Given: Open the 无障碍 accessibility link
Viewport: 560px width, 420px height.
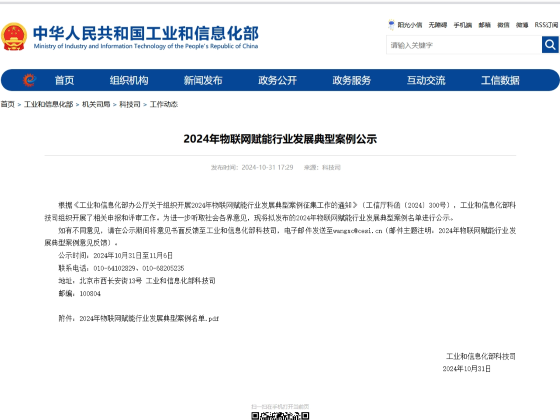Looking at the screenshot, I should point(438,25).
